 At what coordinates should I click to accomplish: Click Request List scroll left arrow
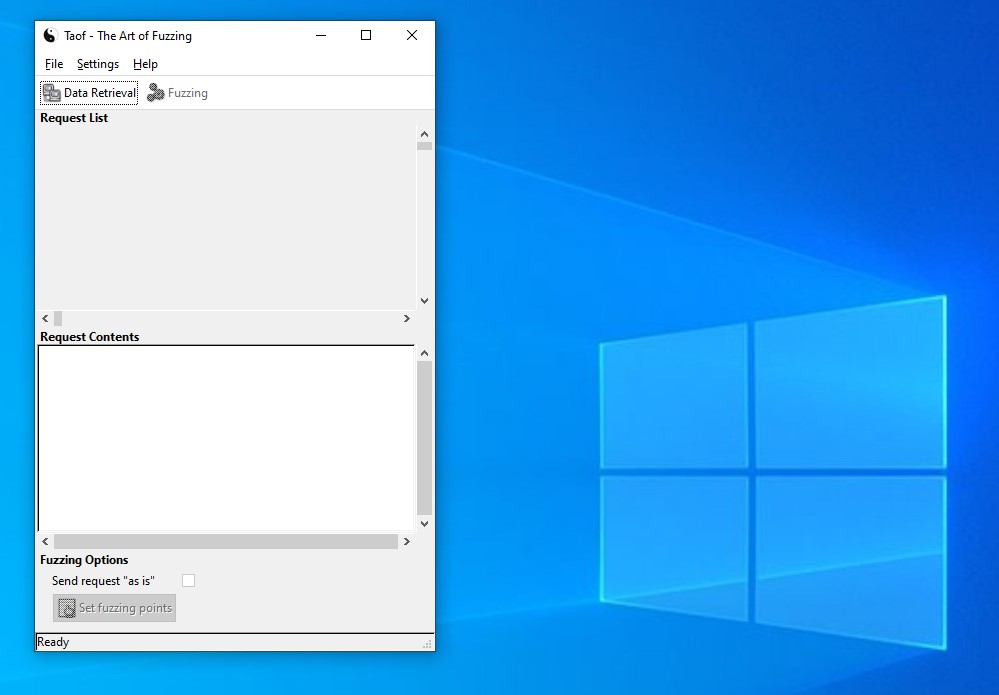[45, 318]
